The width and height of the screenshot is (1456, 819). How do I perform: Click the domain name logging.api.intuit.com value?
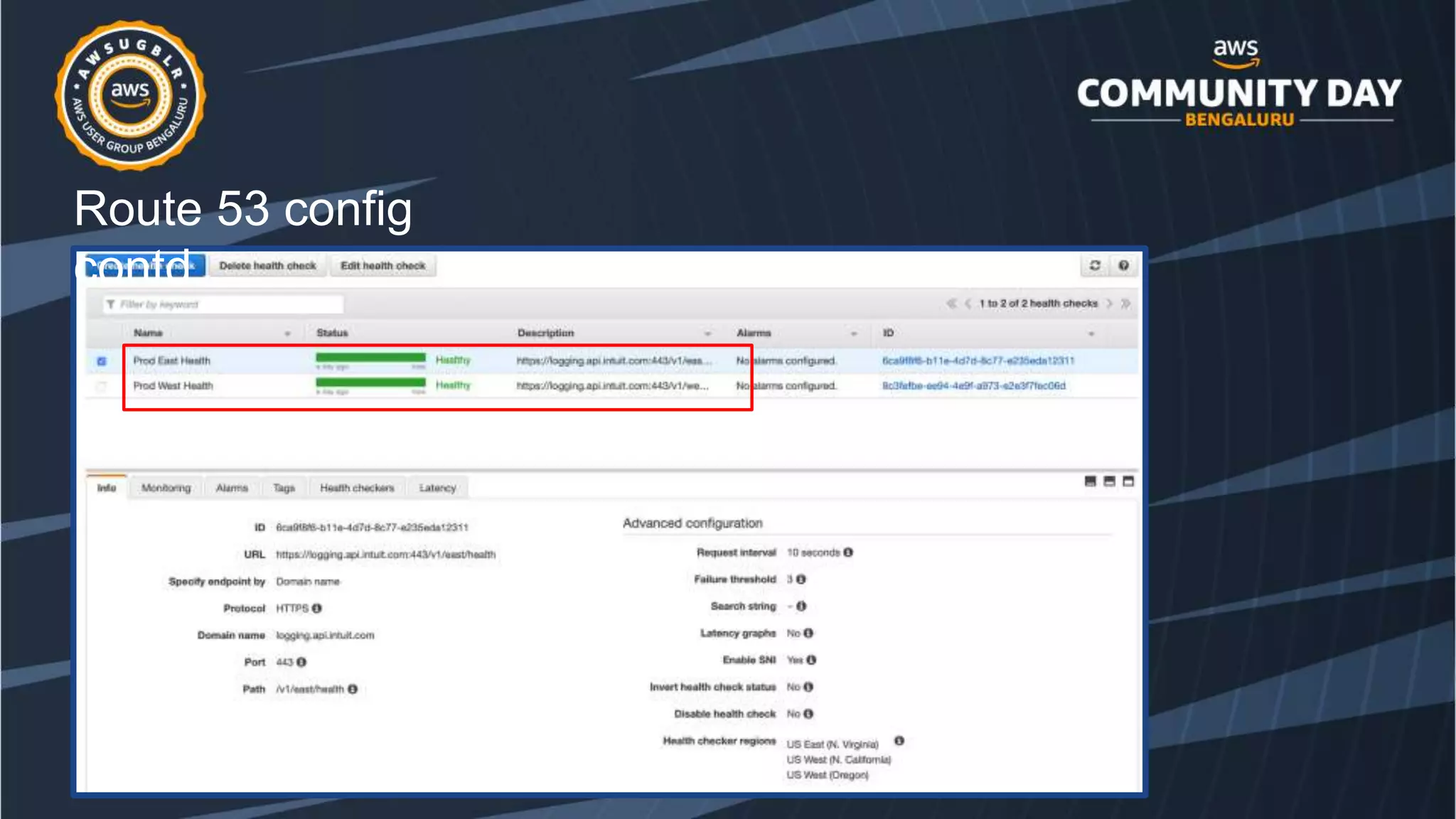point(325,635)
